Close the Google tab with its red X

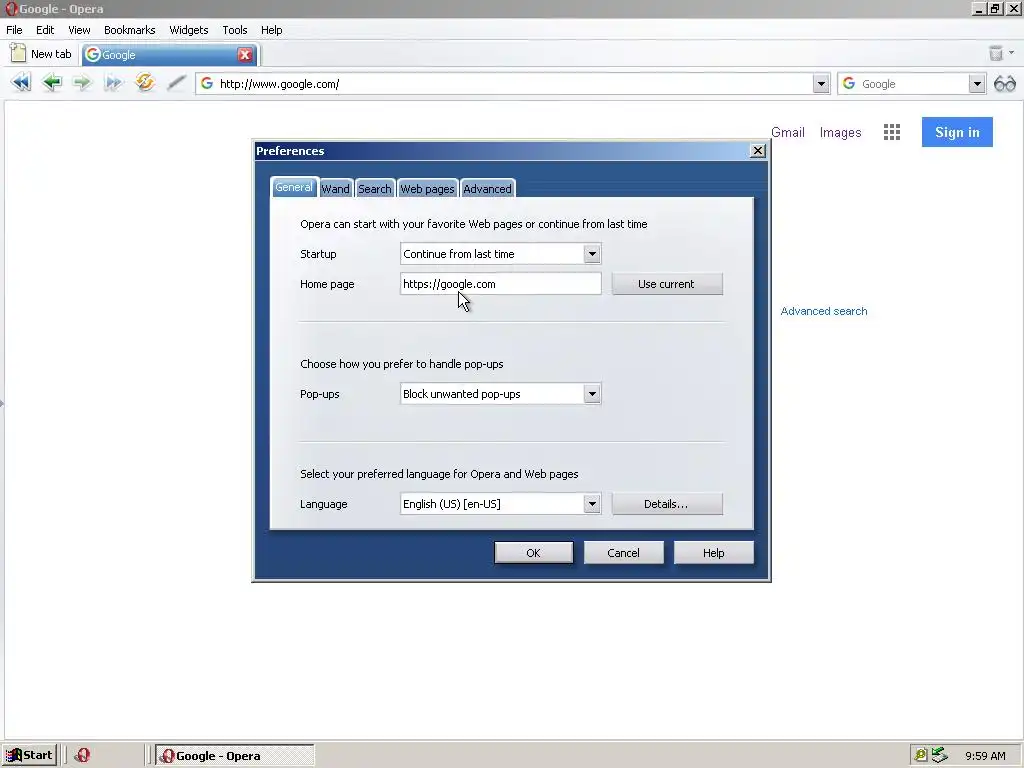coord(245,55)
